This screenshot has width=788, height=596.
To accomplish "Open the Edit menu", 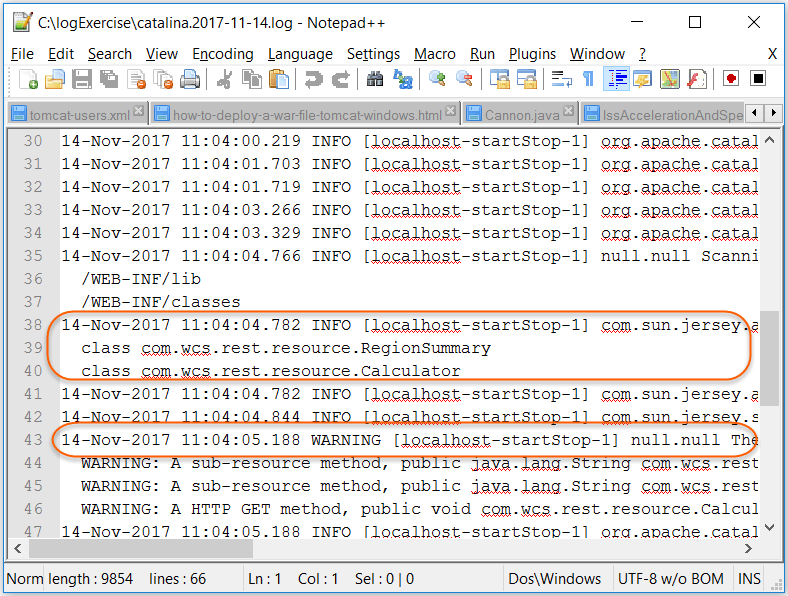I will [61, 54].
